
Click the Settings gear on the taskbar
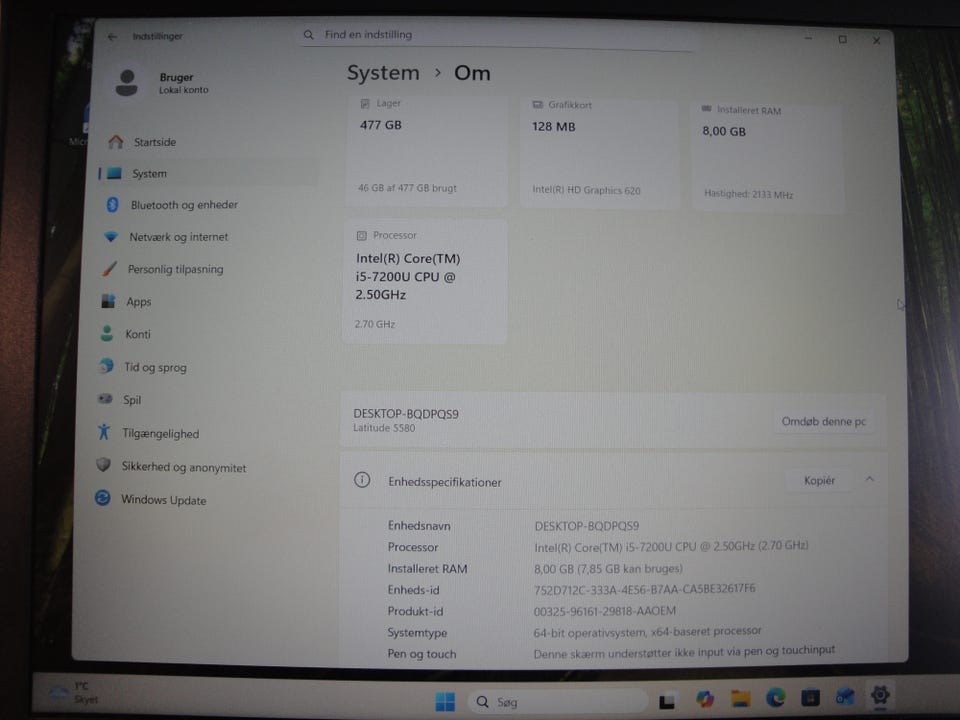pyautogui.click(x=880, y=695)
